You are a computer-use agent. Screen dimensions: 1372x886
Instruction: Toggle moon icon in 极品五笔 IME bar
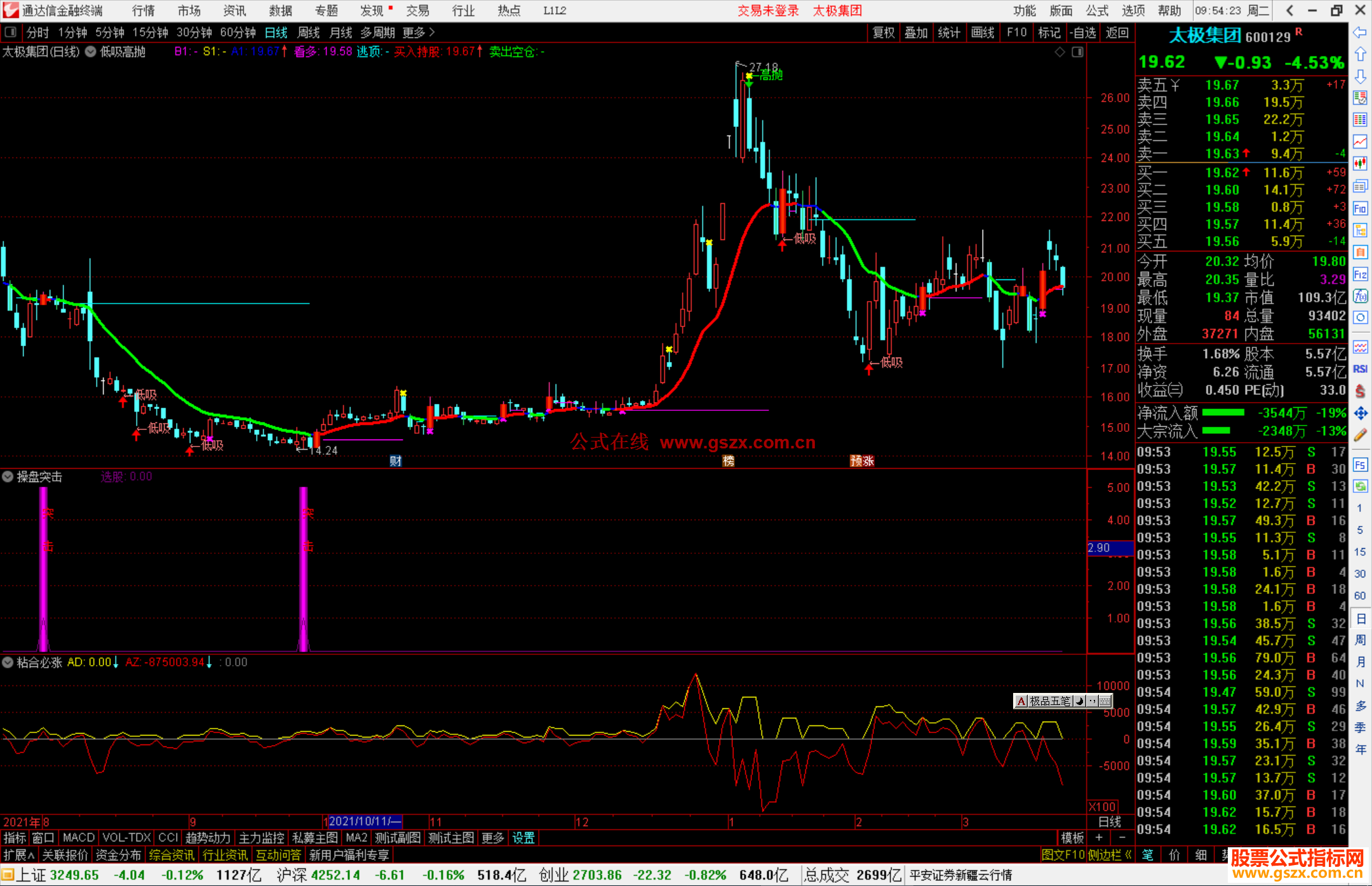click(x=1079, y=701)
